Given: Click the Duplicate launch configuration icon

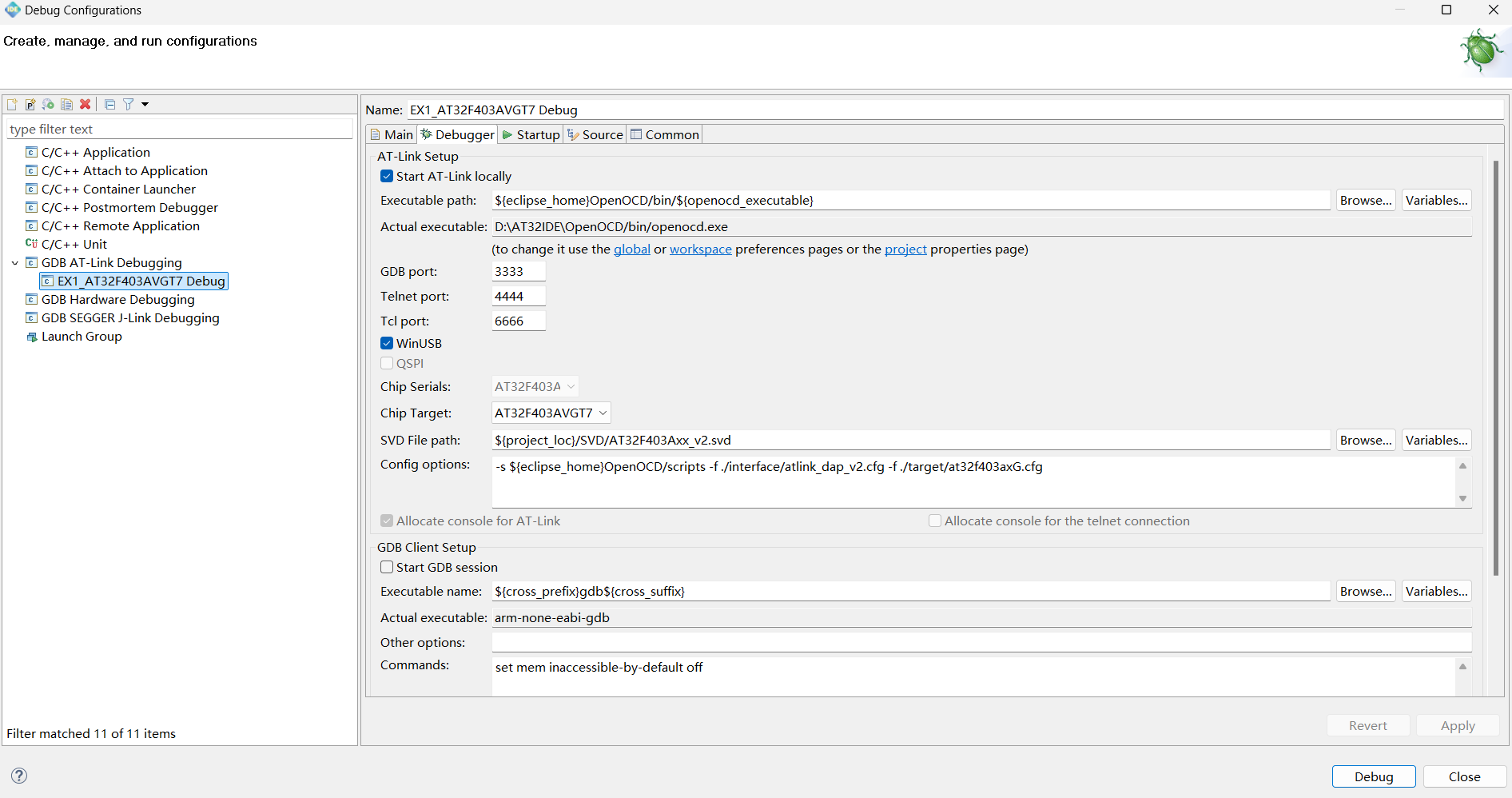Looking at the screenshot, I should click(67, 105).
